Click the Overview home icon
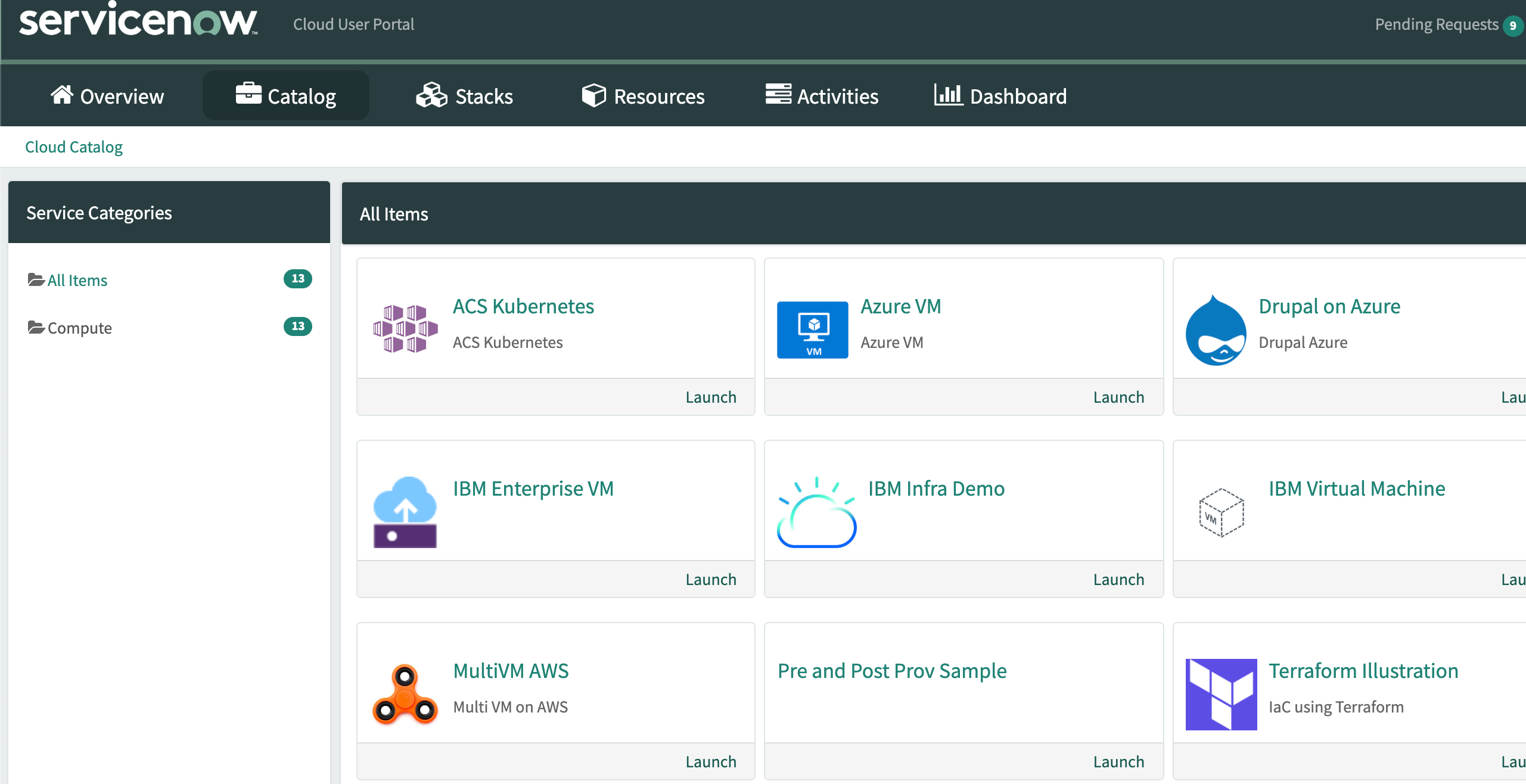The height and width of the screenshot is (784, 1526). (x=62, y=94)
